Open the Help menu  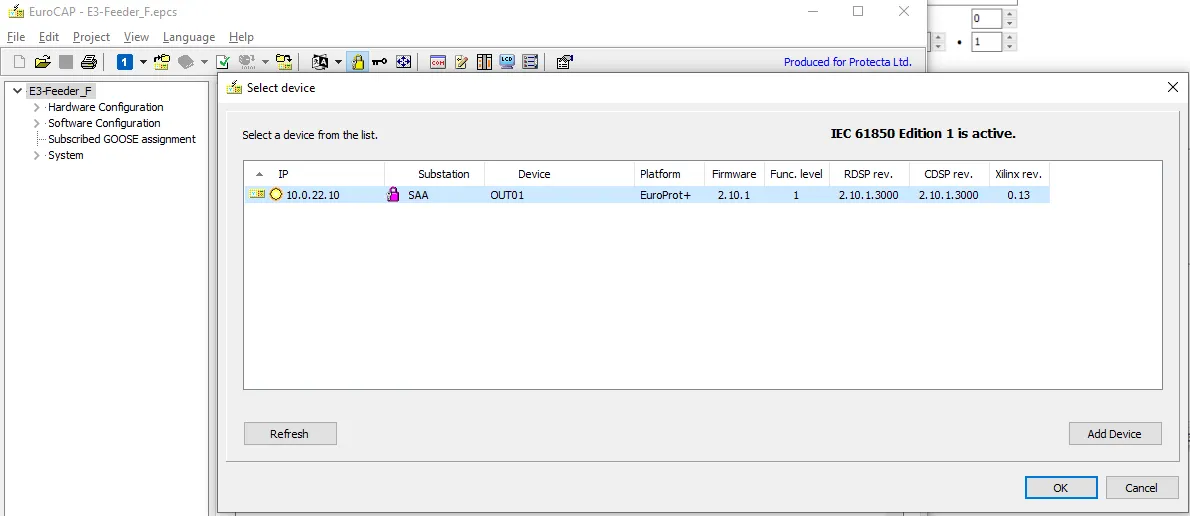point(241,36)
